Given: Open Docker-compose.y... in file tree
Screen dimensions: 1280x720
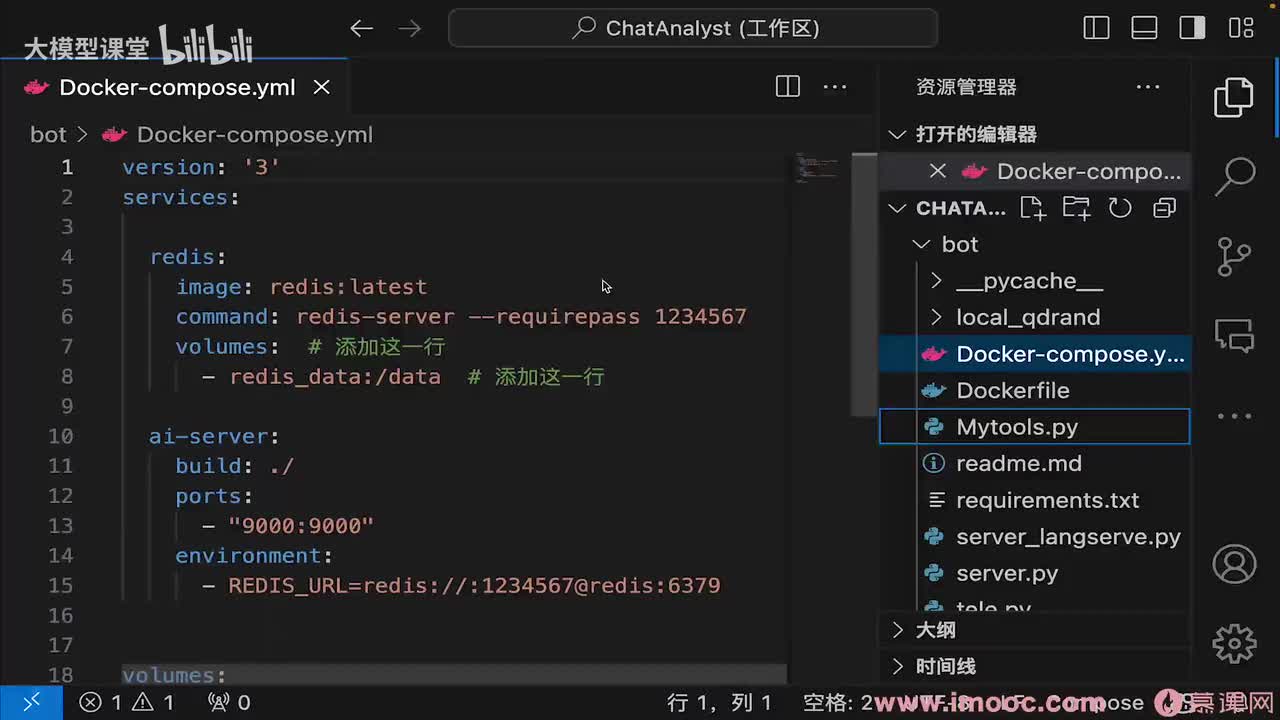Looking at the screenshot, I should (1035, 354).
